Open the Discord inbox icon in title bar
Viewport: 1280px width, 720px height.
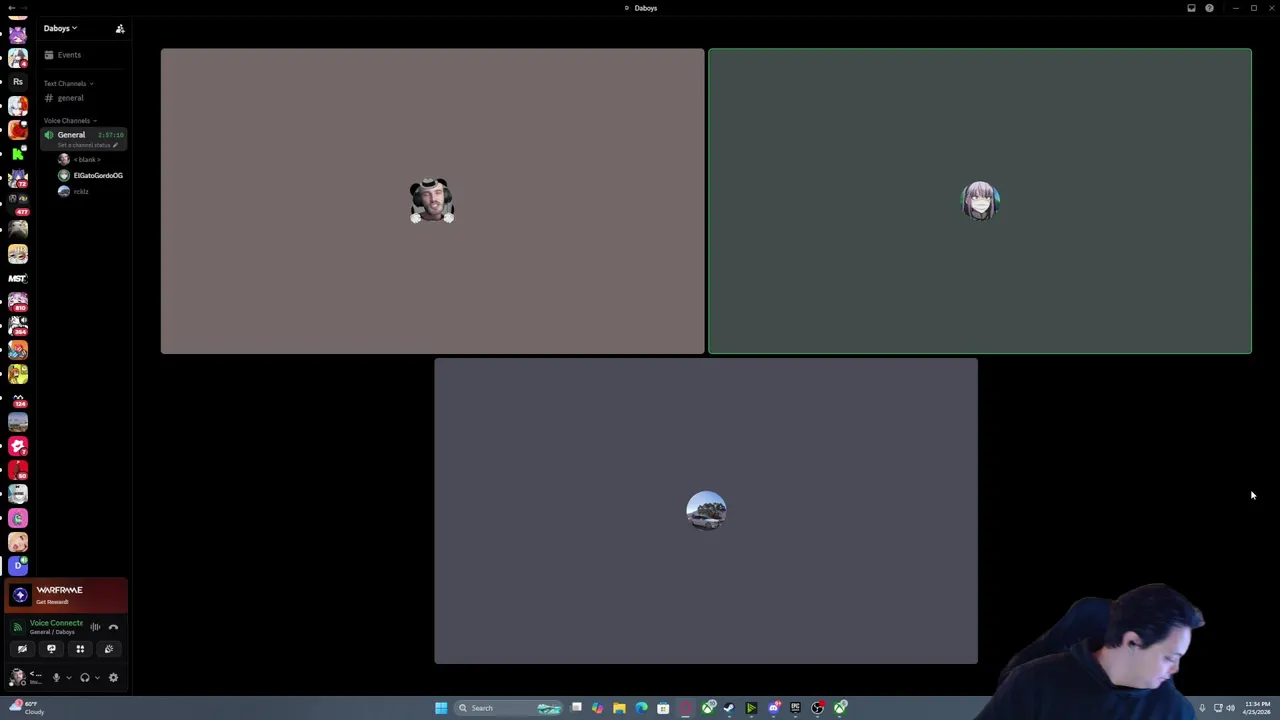coord(1191,8)
